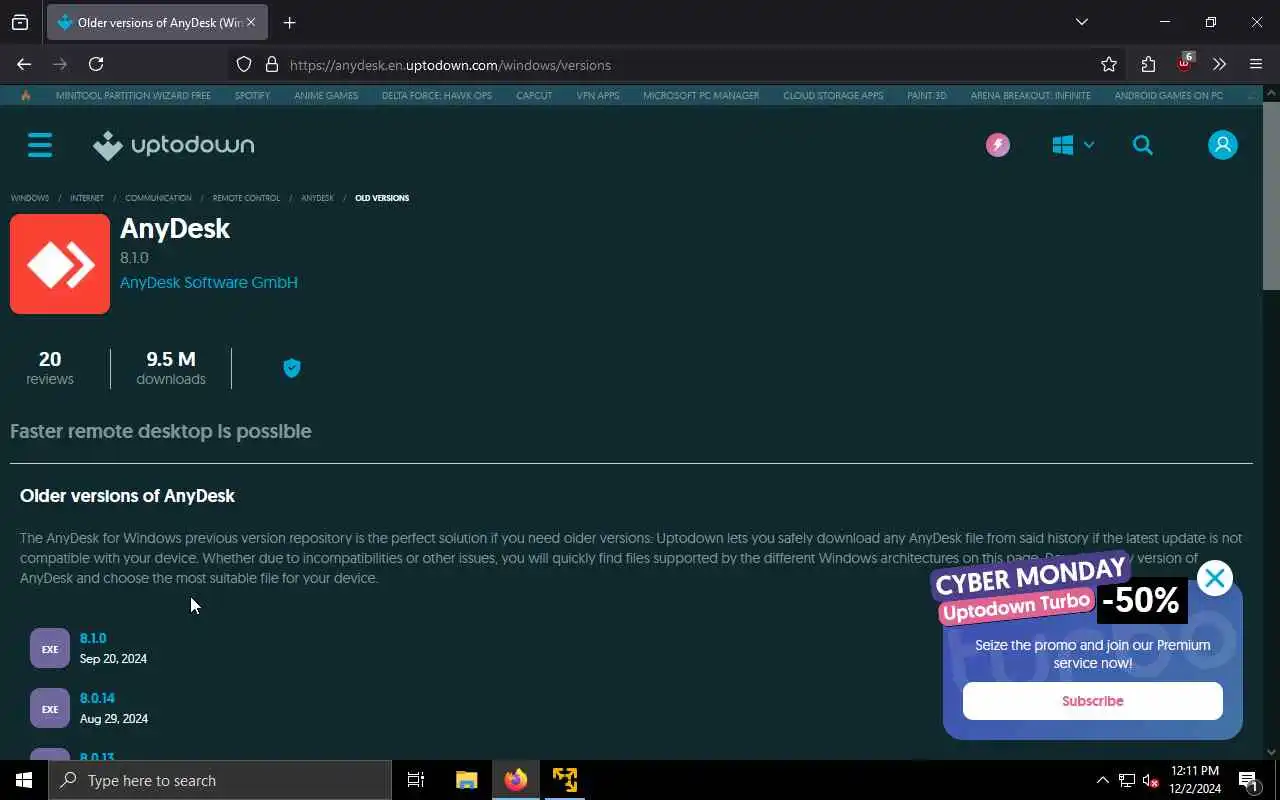Click the taskbar search box
This screenshot has width=1280, height=800.
(220, 780)
